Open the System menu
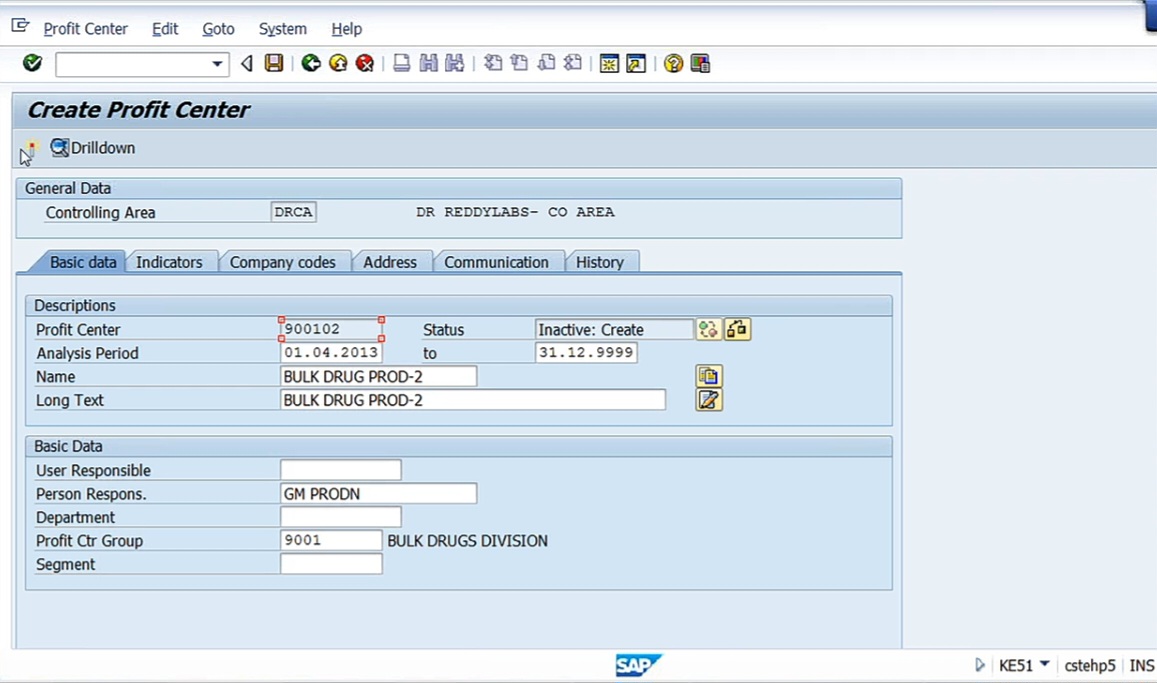Viewport: 1157px width, 683px height. tap(283, 29)
